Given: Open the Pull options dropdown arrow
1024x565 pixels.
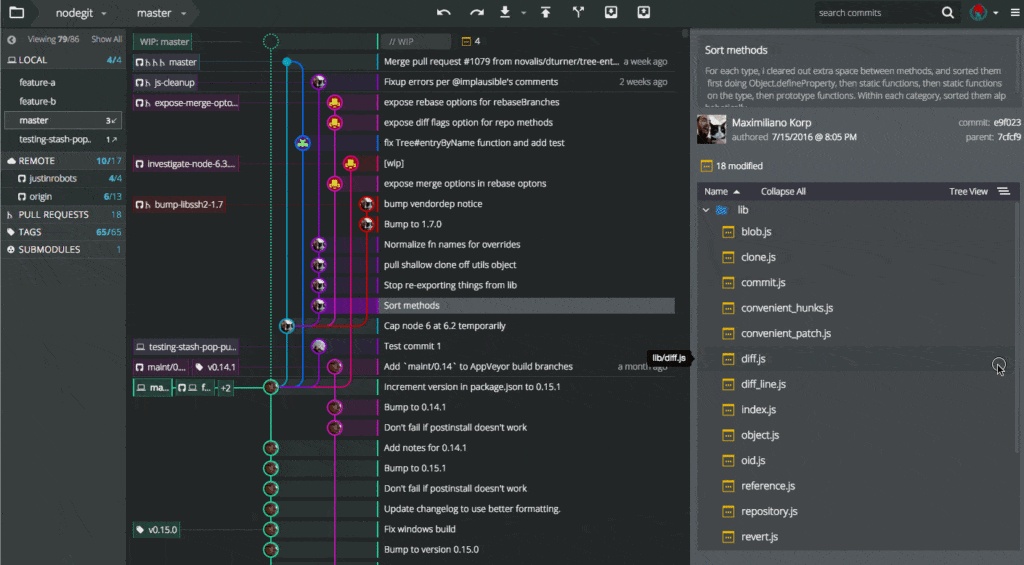Looking at the screenshot, I should coord(523,13).
